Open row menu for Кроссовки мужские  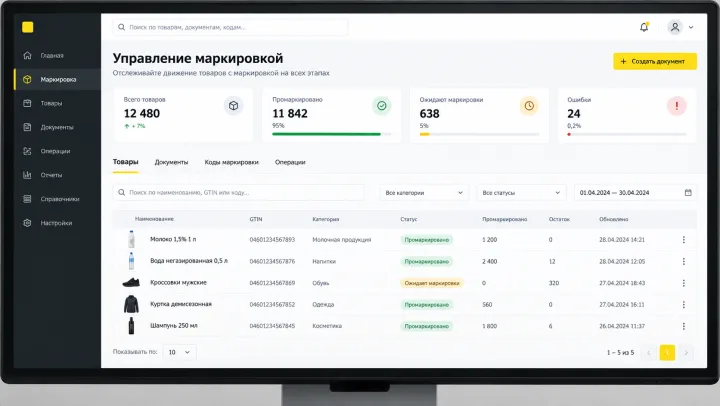(x=684, y=283)
